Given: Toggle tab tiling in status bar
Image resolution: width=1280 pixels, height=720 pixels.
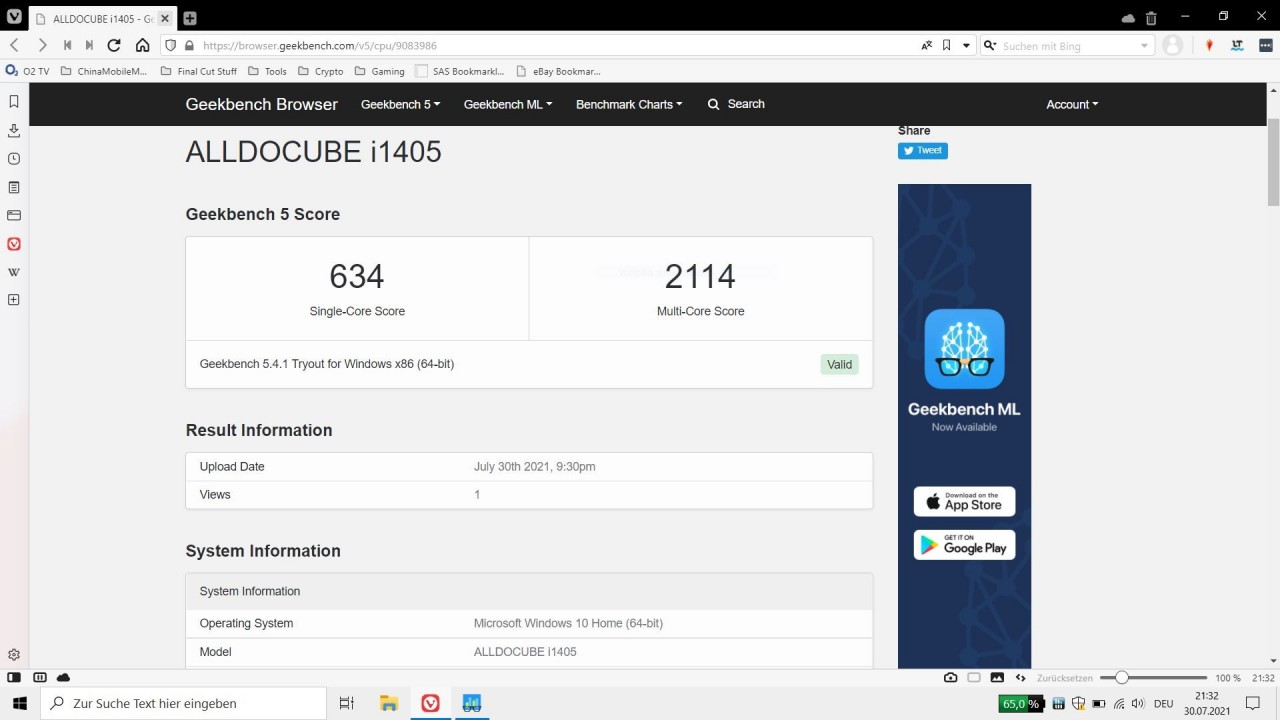Looking at the screenshot, I should tap(39, 678).
